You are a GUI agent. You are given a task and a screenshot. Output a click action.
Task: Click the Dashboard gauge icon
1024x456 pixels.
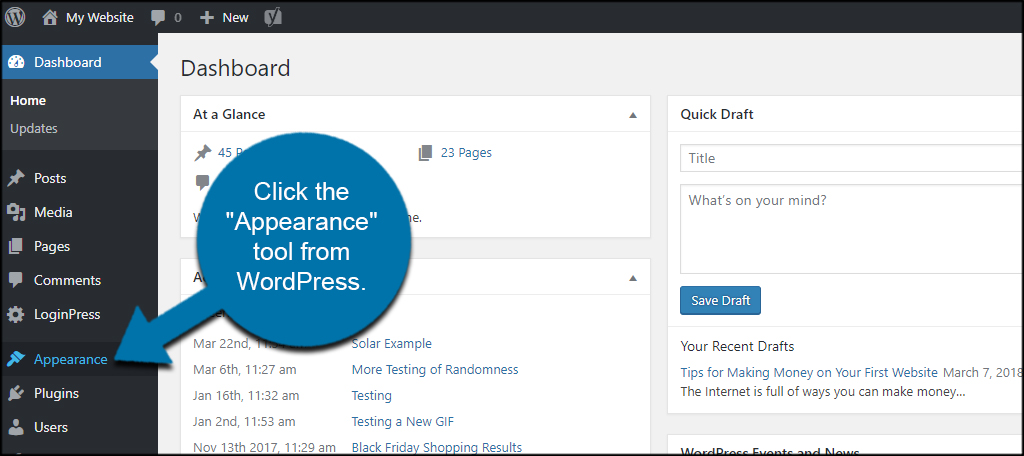pyautogui.click(x=16, y=63)
